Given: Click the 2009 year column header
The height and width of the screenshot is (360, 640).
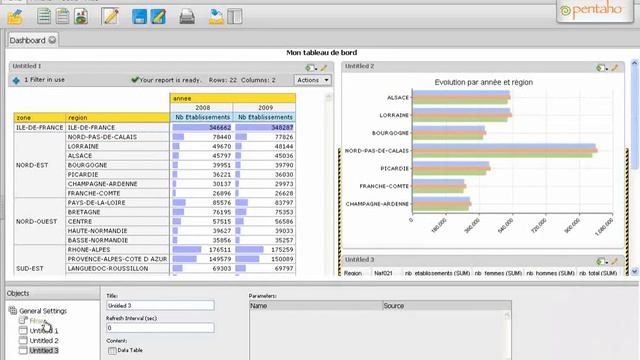Looking at the screenshot, I should coord(264,108).
